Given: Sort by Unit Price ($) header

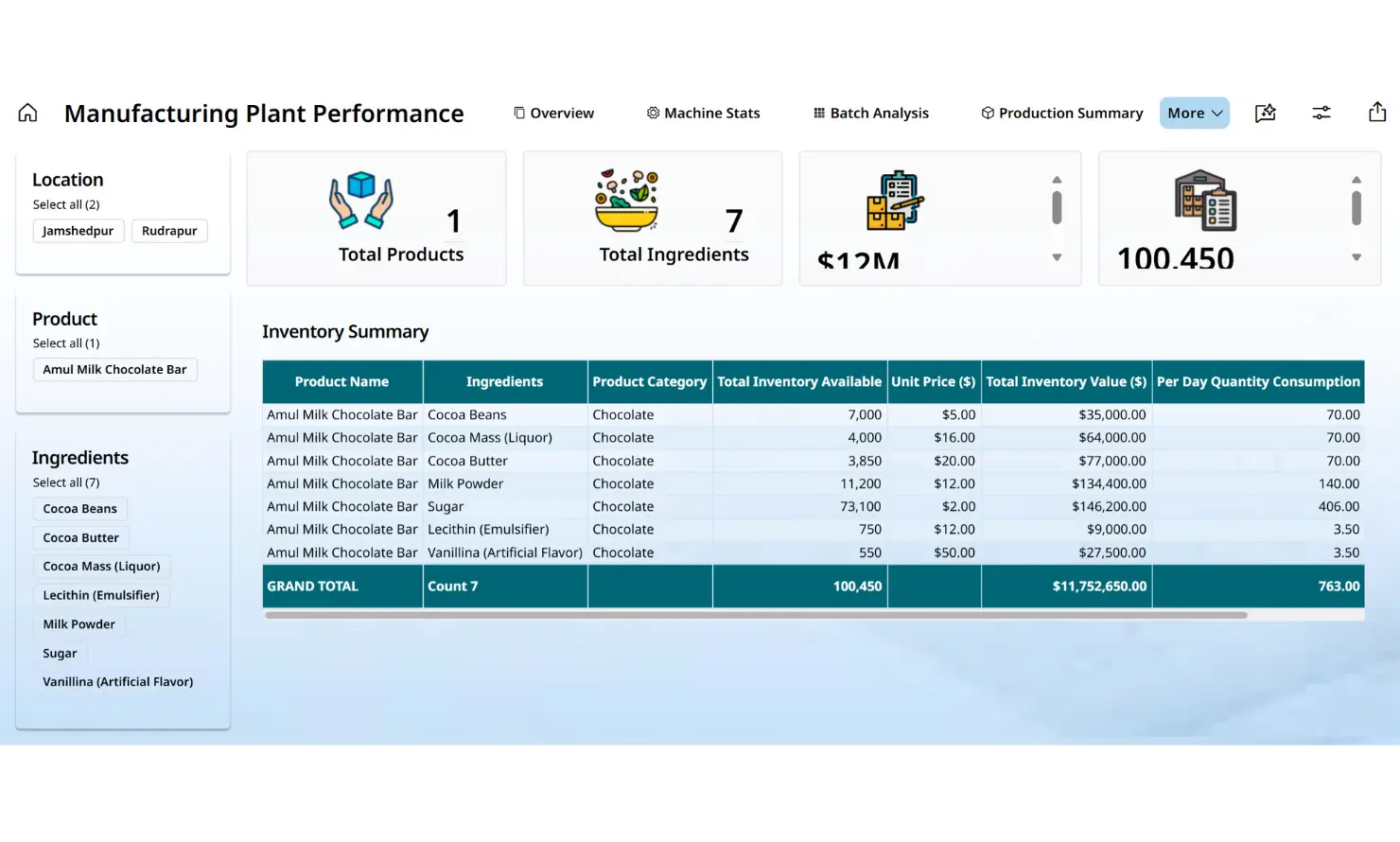Looking at the screenshot, I should click(x=934, y=382).
